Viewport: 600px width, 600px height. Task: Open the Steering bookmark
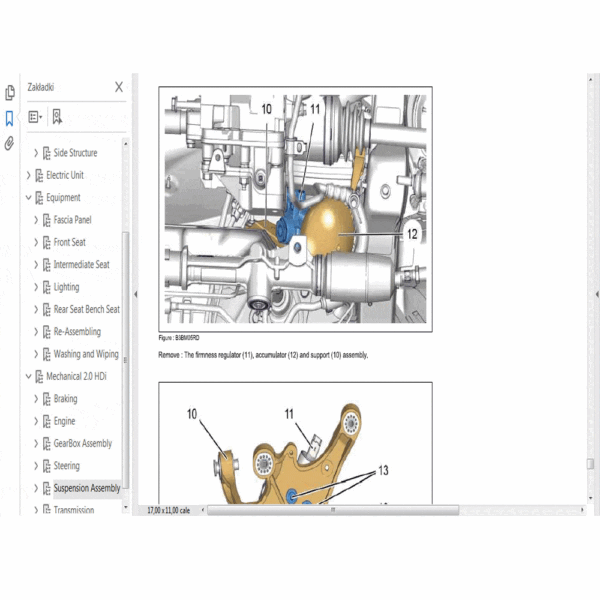(x=67, y=466)
